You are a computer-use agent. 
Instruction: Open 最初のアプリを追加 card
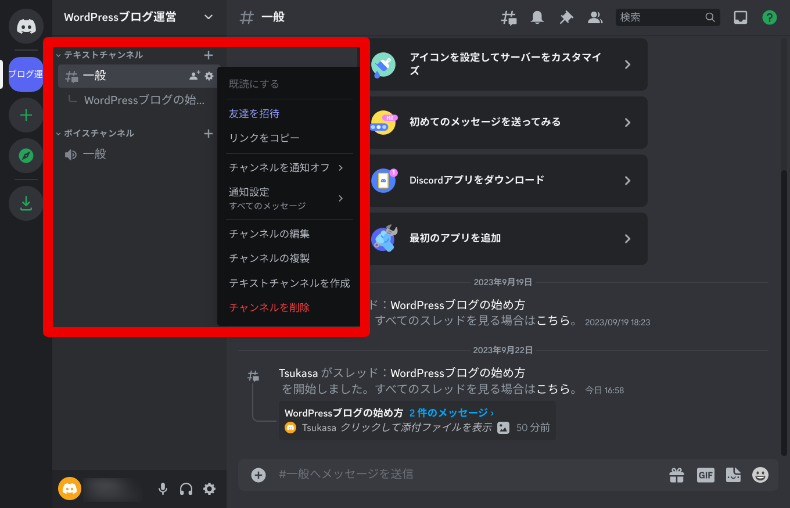pyautogui.click(x=507, y=238)
